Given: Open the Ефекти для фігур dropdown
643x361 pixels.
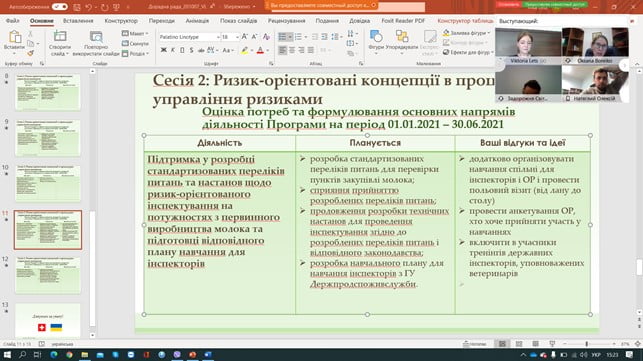Looking at the screenshot, I should 467,52.
